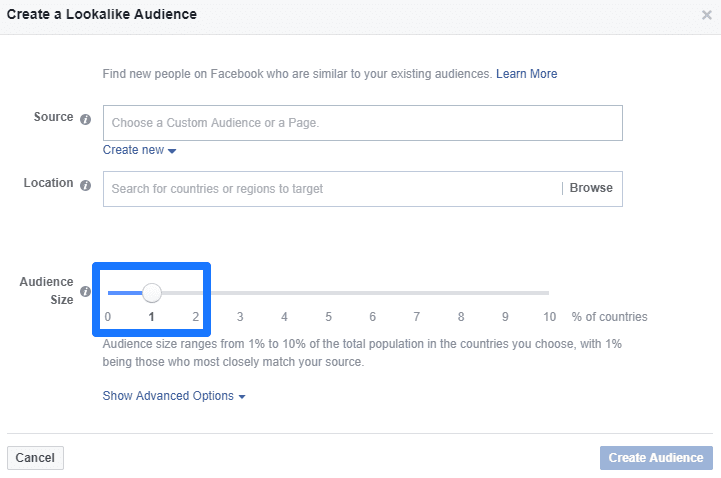Click the Browse locations button
721x478 pixels.
click(591, 188)
